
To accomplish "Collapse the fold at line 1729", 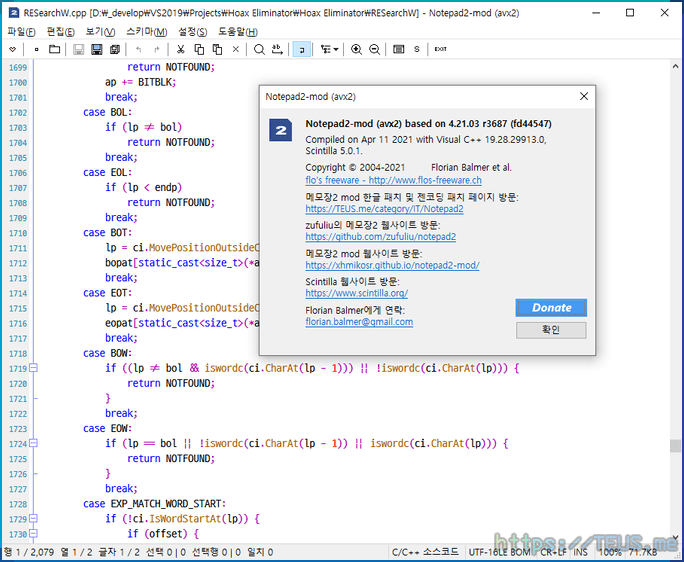I will [34, 519].
